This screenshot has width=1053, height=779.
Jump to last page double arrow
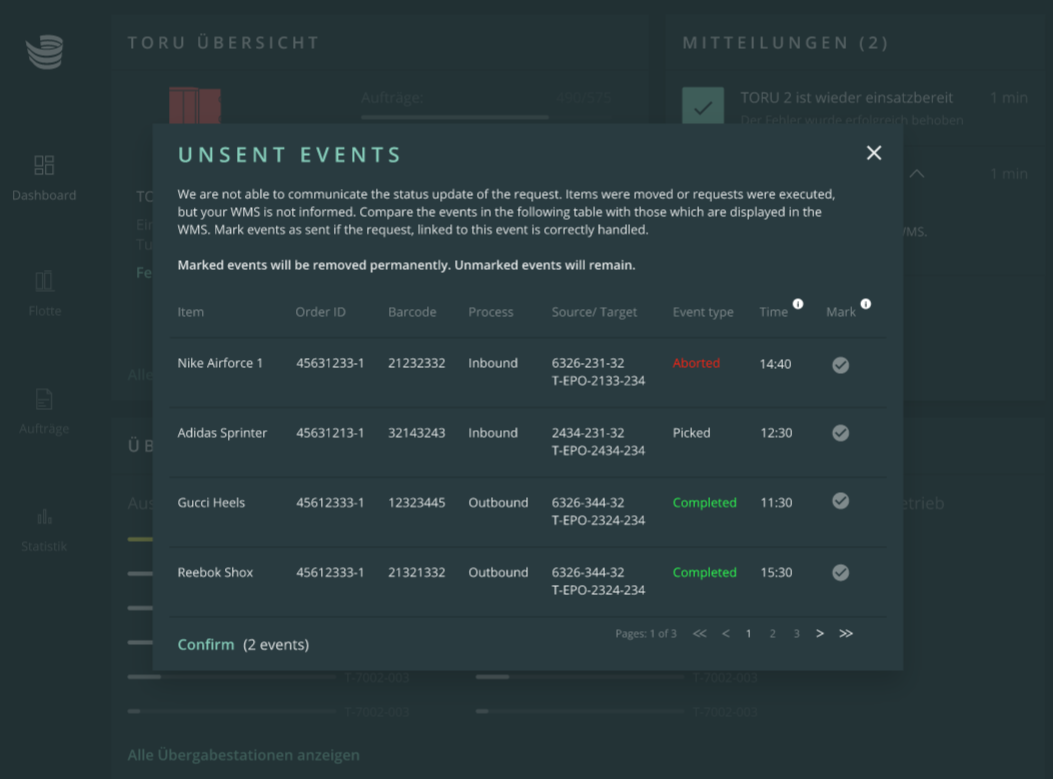click(846, 633)
